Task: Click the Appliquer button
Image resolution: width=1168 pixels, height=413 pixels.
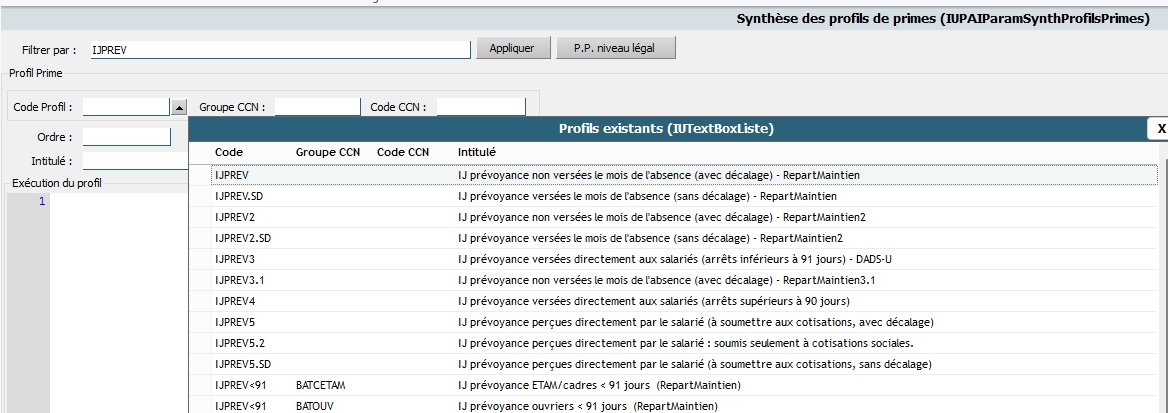Action: [x=512, y=48]
